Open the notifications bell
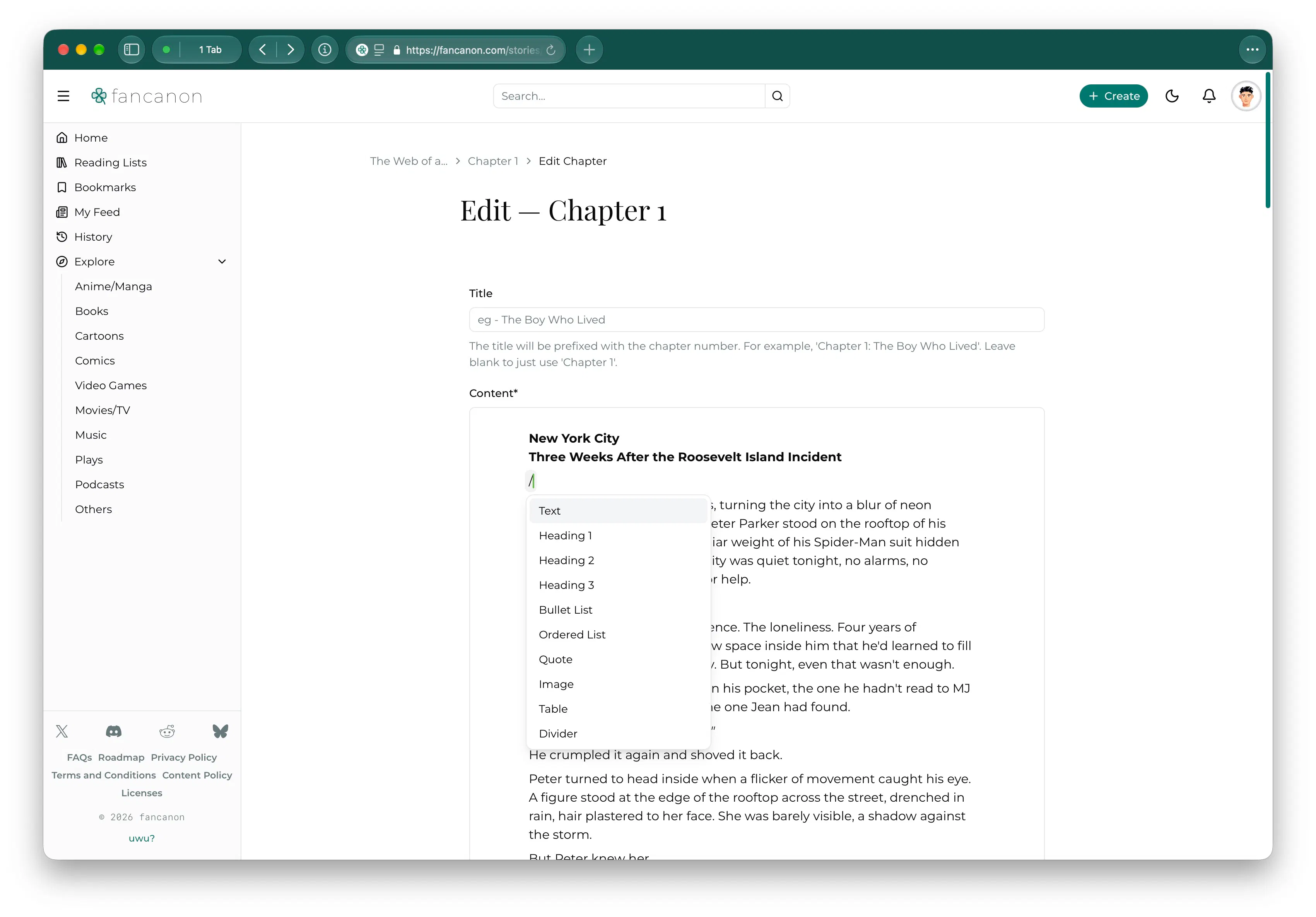Image resolution: width=1316 pixels, height=917 pixels. point(1209,96)
